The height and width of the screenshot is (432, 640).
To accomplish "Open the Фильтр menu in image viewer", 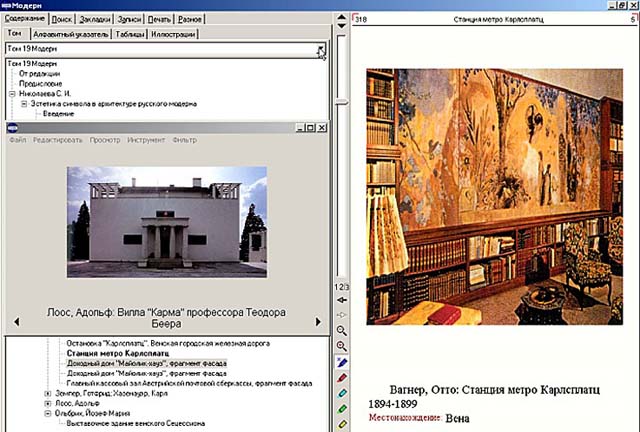I will pyautogui.click(x=185, y=140).
